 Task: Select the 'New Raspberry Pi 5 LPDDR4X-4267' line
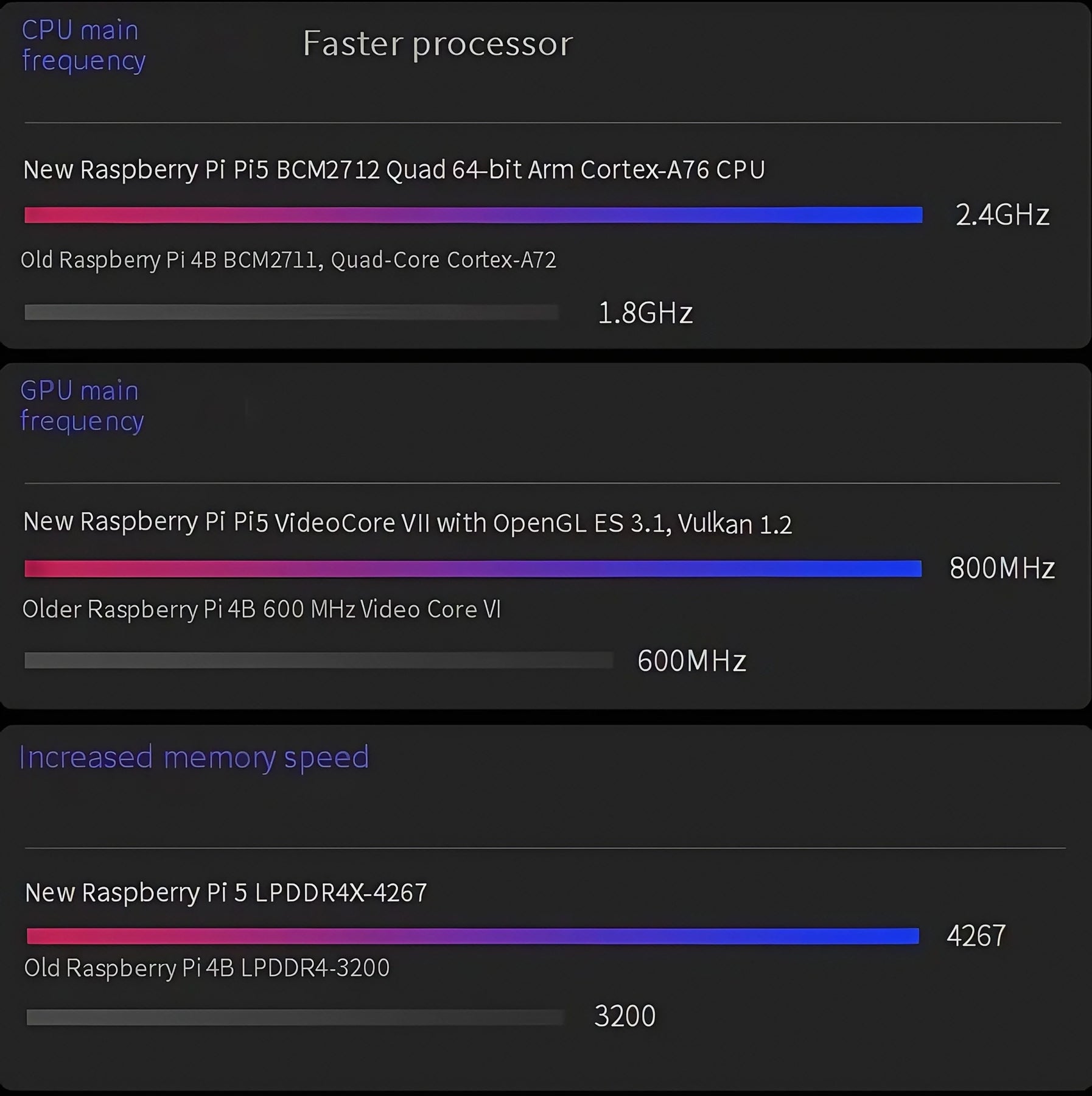click(x=226, y=893)
